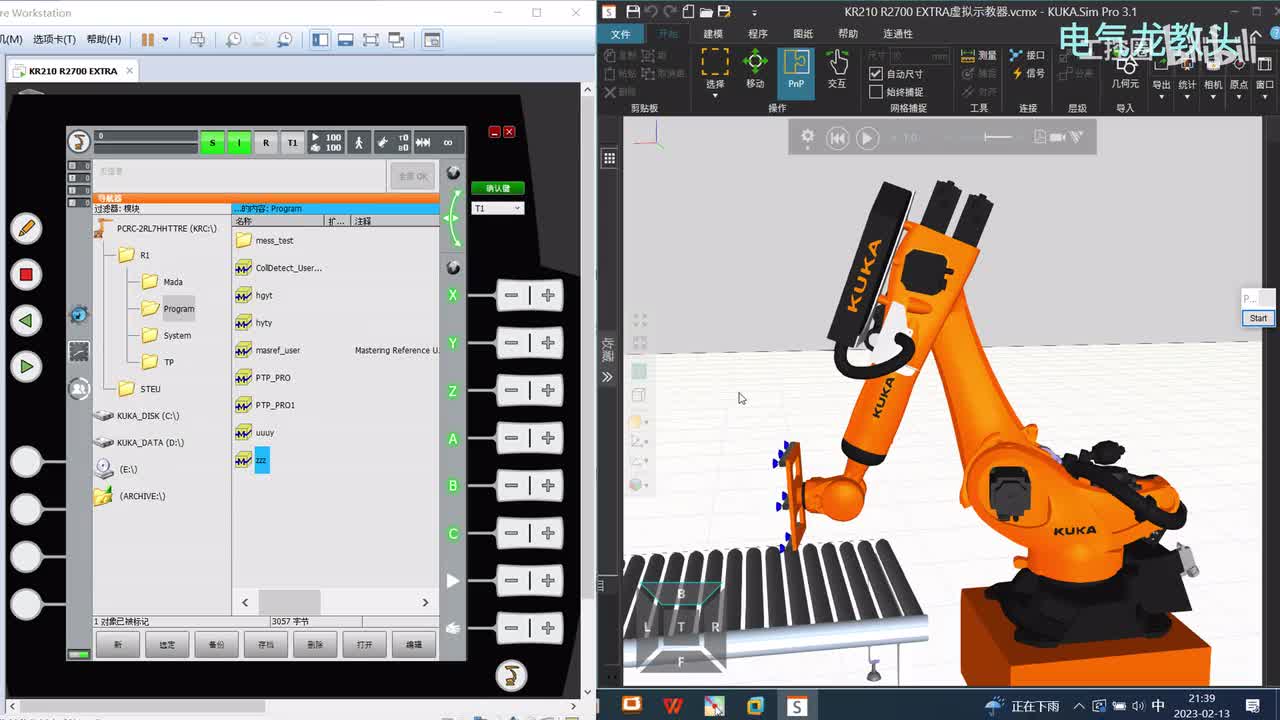Select the Program folder in navigator tree
The width and height of the screenshot is (1280, 720).
(178, 309)
